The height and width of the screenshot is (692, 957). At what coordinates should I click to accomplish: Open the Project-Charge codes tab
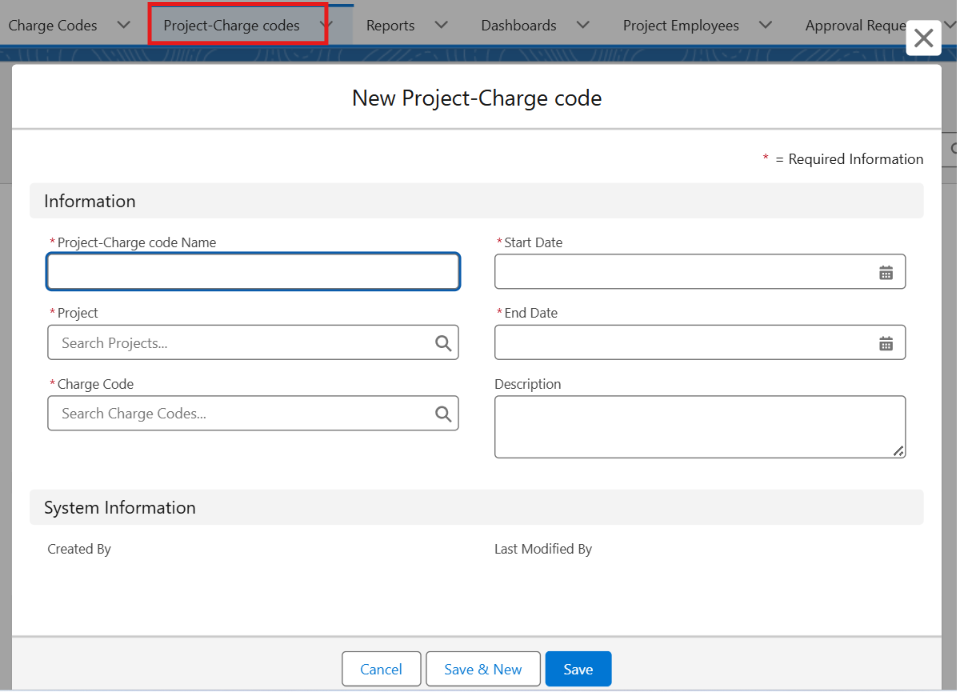coord(231,26)
